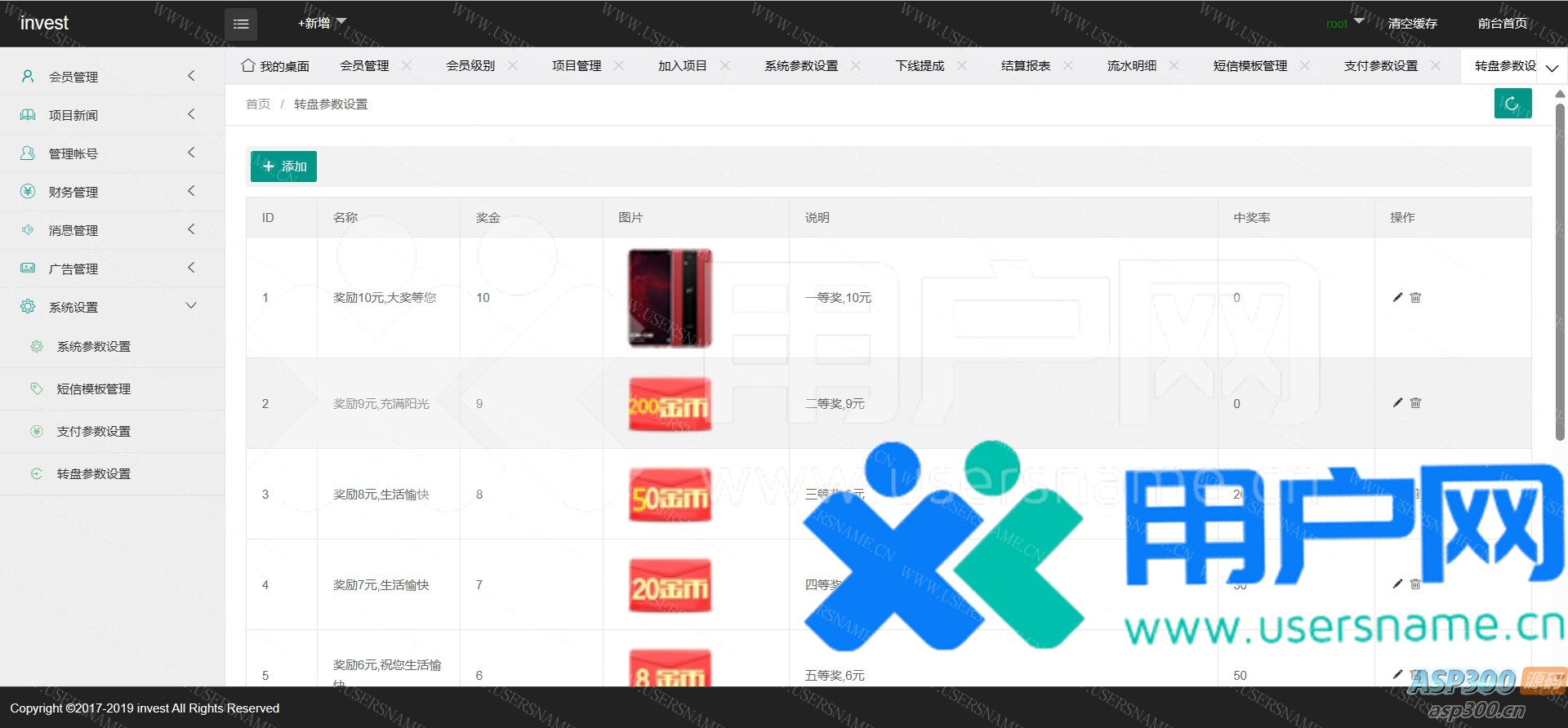
Task: Click home icon on 我的桌面 tab
Action: [x=248, y=65]
